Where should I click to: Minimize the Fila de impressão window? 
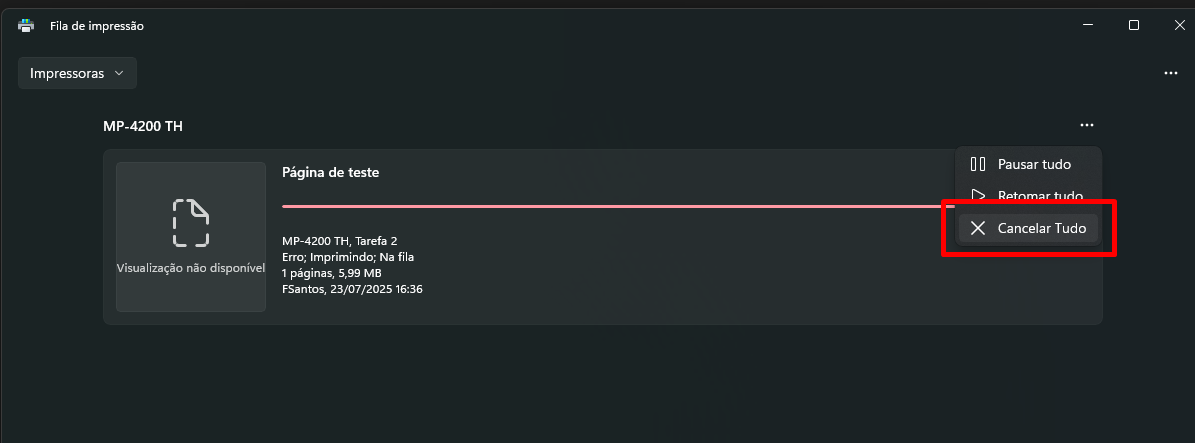[x=1088, y=25]
